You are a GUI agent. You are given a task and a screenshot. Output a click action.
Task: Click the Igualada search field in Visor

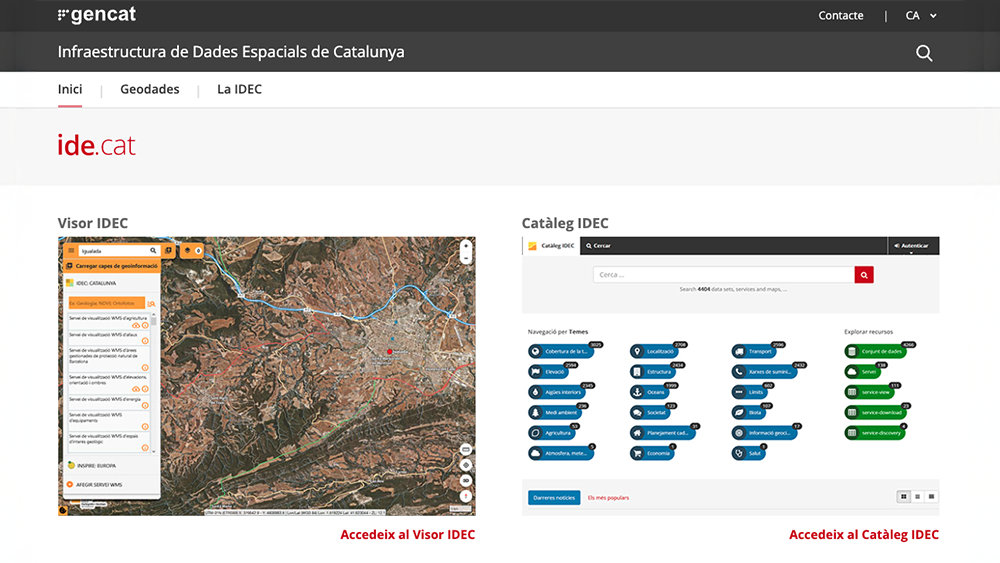[114, 251]
